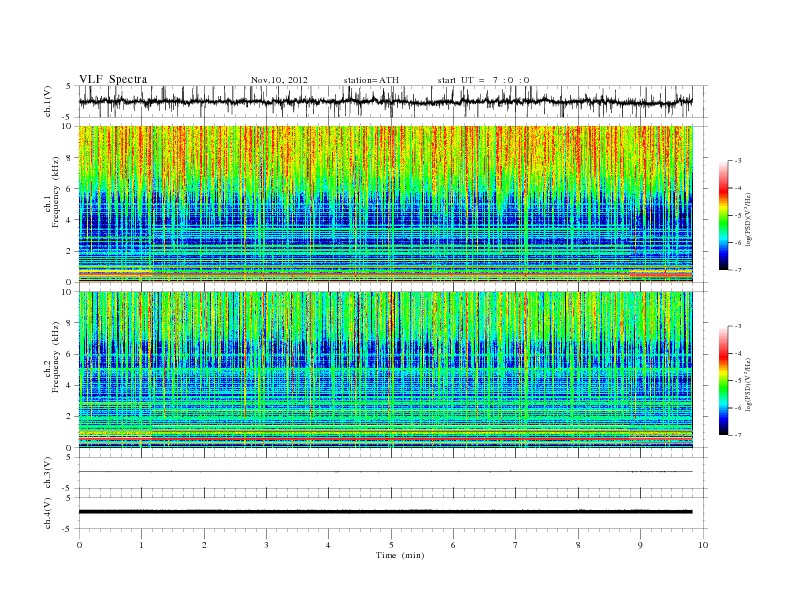Viewport: 792px width, 612px height.
Task: Click the ch.2 'Frequency (kHz)' axis label
Action: [x=56, y=356]
